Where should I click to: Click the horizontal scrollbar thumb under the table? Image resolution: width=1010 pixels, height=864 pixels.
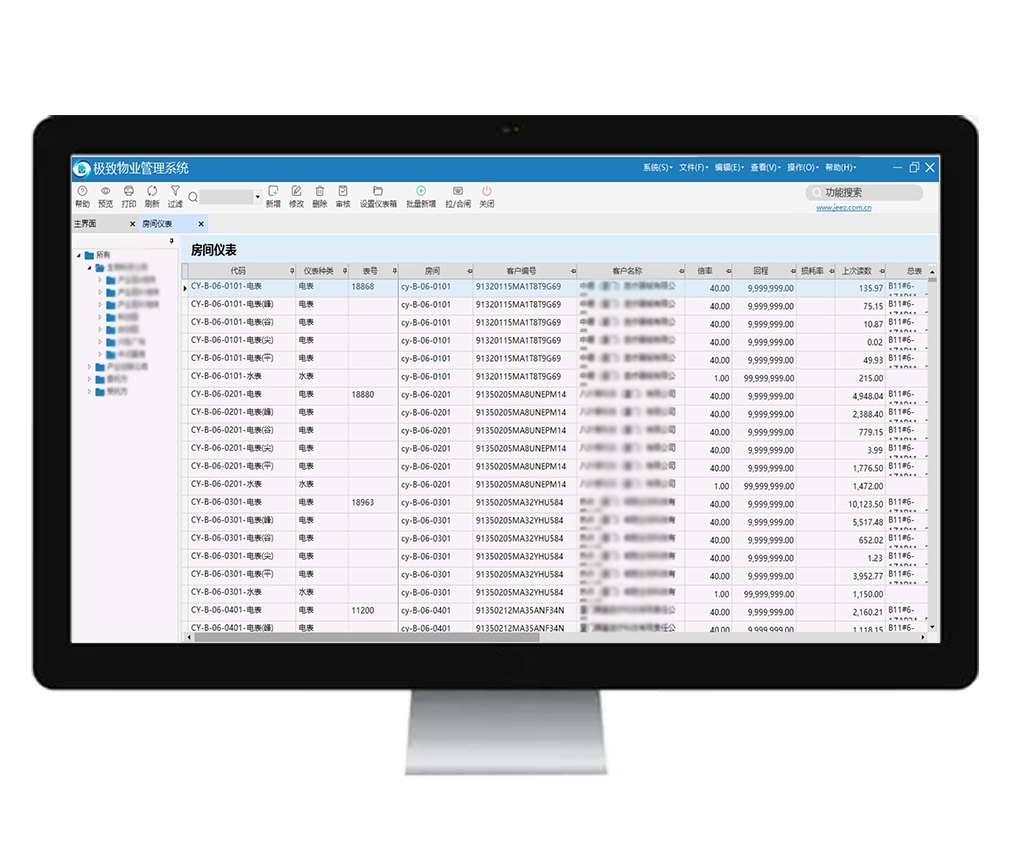tap(367, 637)
